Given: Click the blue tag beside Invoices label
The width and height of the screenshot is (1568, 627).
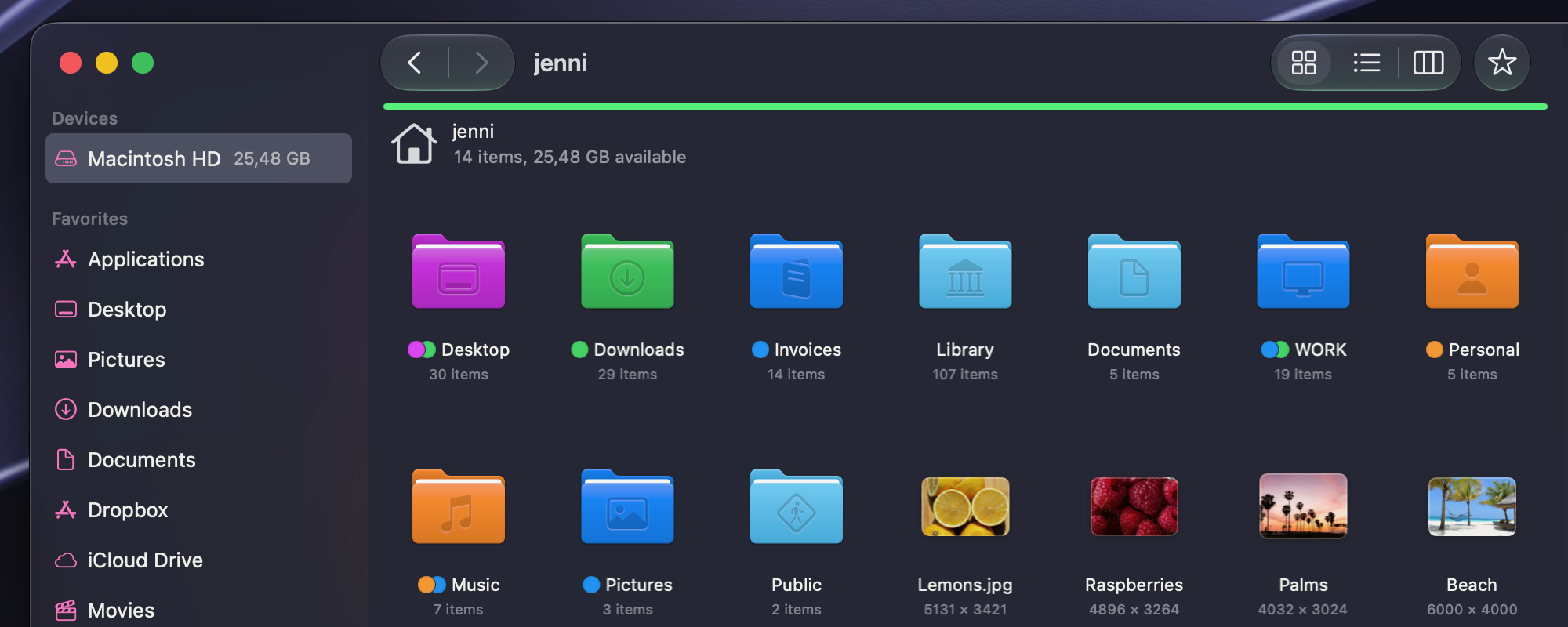Looking at the screenshot, I should point(760,350).
